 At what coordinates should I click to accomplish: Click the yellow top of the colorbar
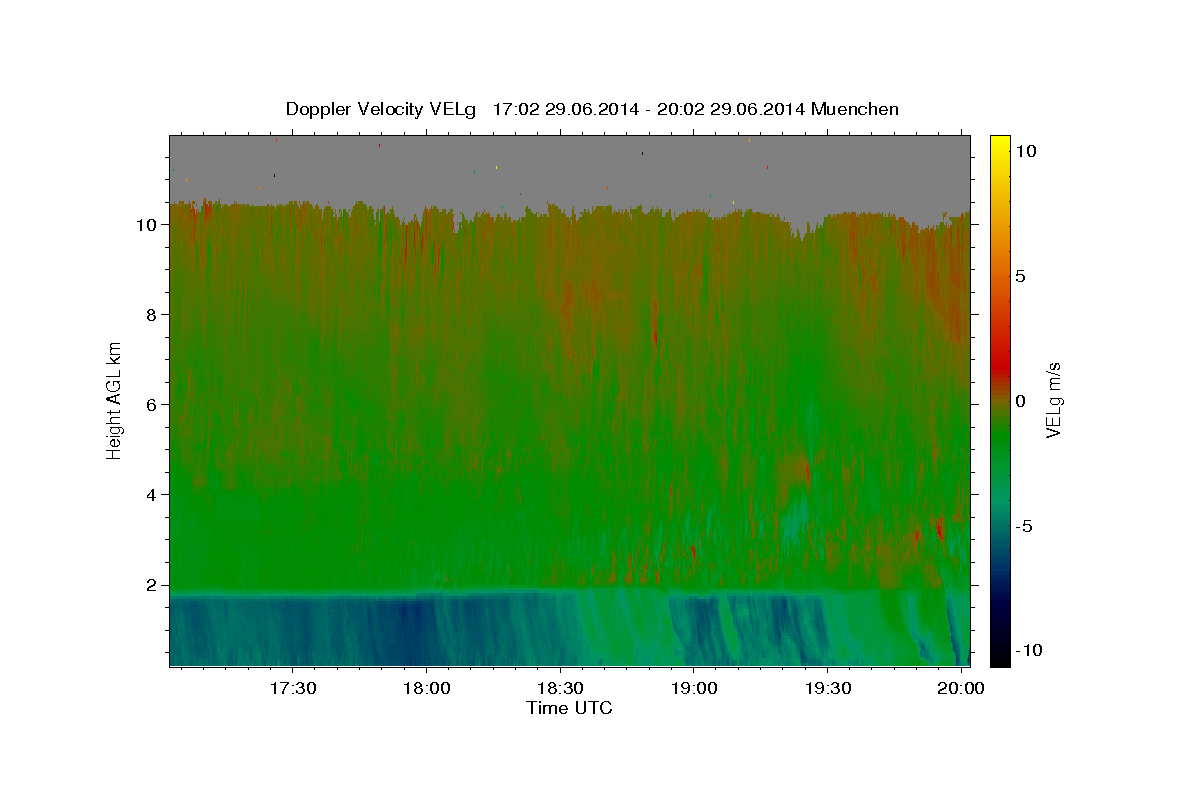(x=999, y=145)
